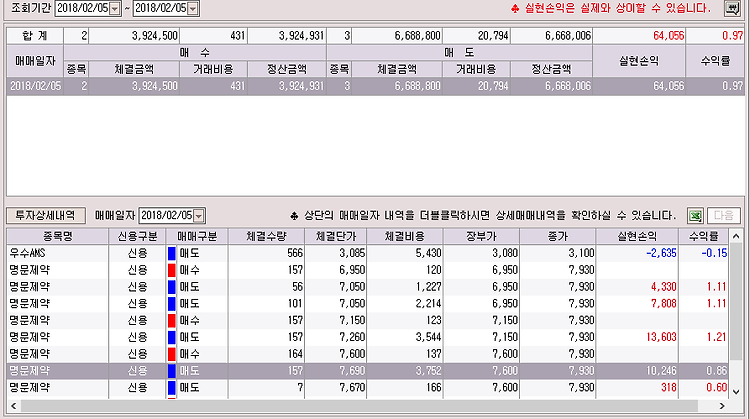The image size is (750, 419).
Task: Click the 수익률 header in summary table
Action: click(x=715, y=61)
